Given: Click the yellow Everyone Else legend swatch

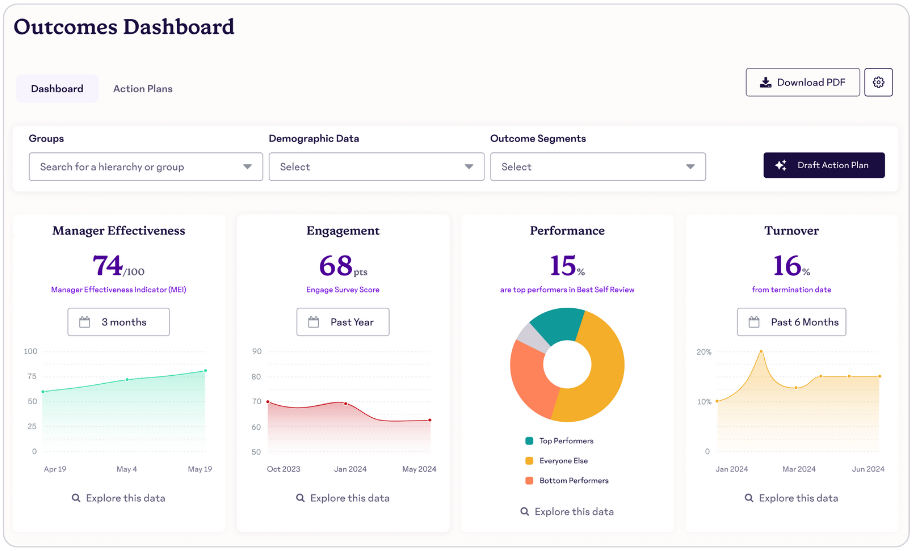Looking at the screenshot, I should (529, 461).
